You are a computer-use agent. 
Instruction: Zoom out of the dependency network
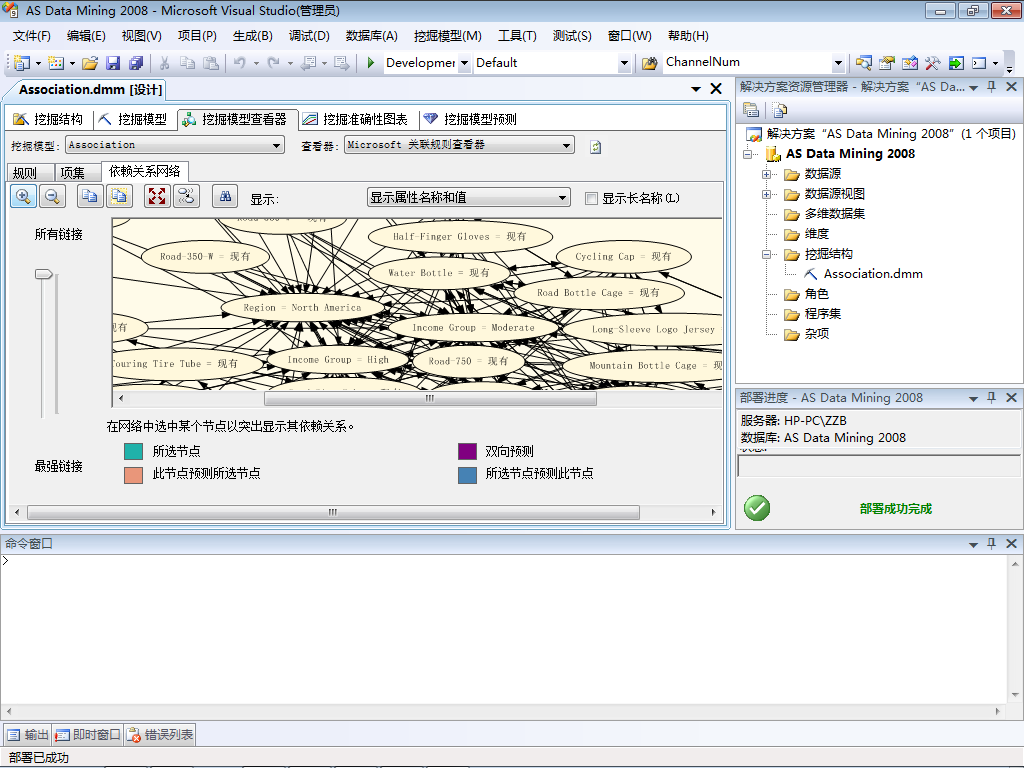(52, 196)
